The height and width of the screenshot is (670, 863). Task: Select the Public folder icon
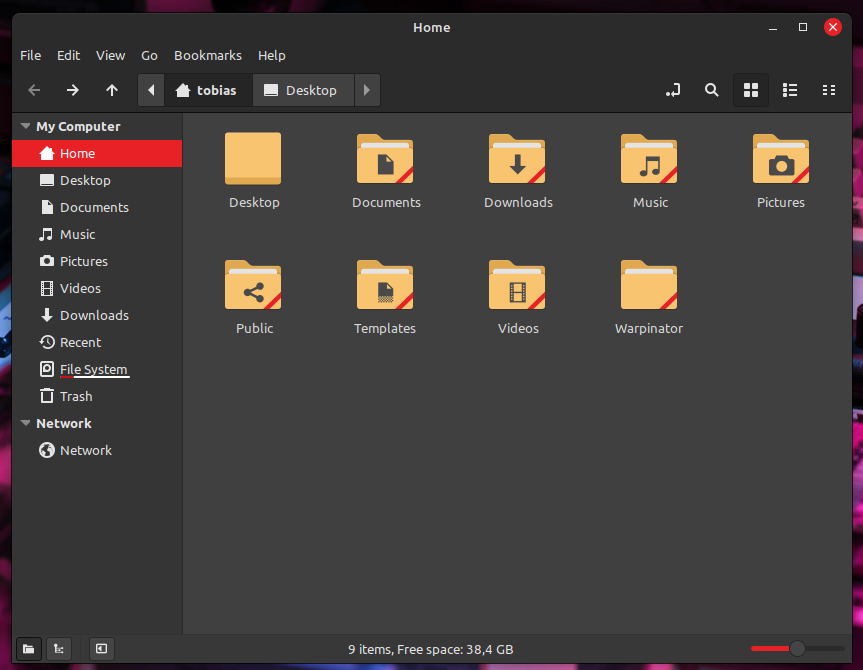[x=253, y=285]
